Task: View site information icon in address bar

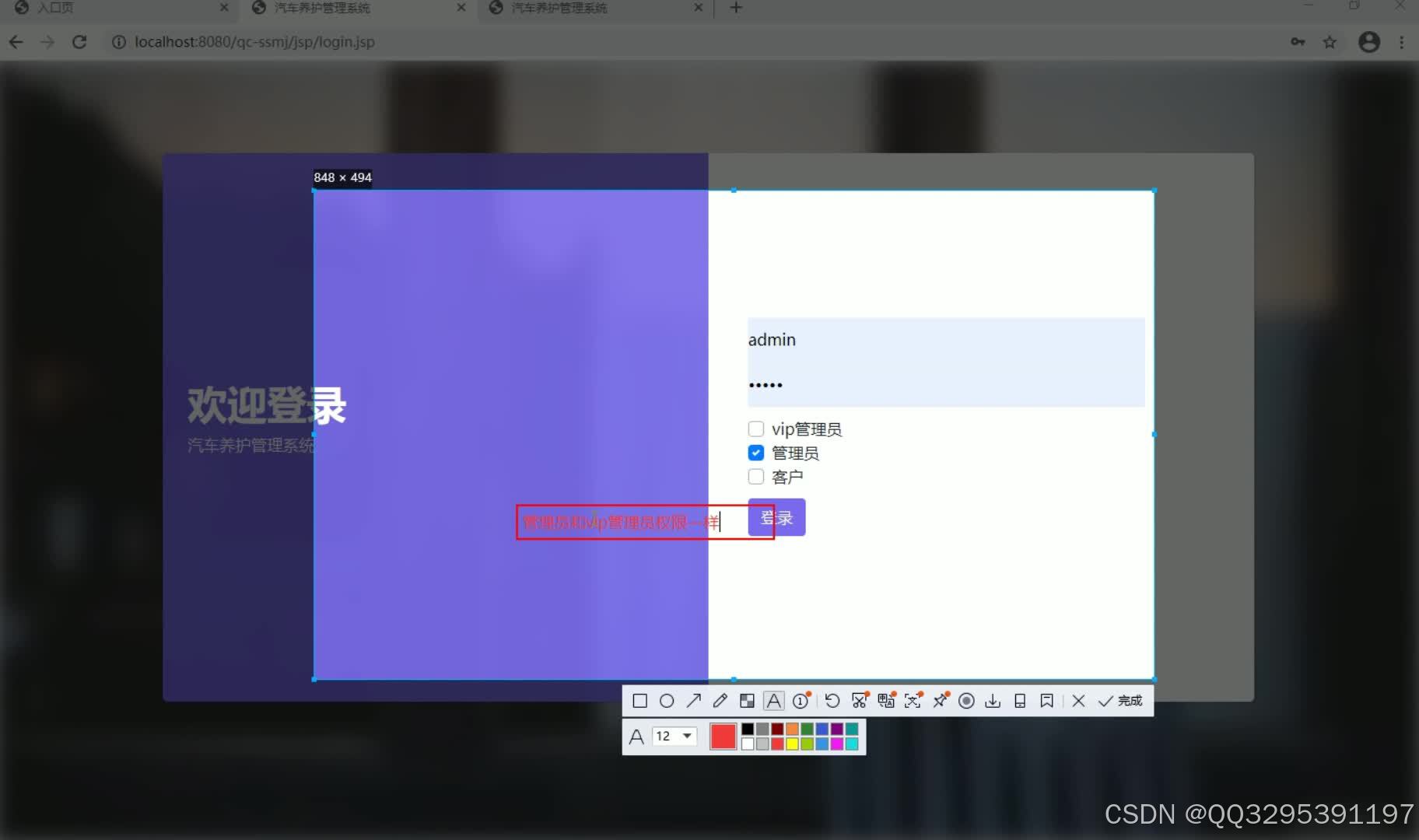Action: click(118, 42)
